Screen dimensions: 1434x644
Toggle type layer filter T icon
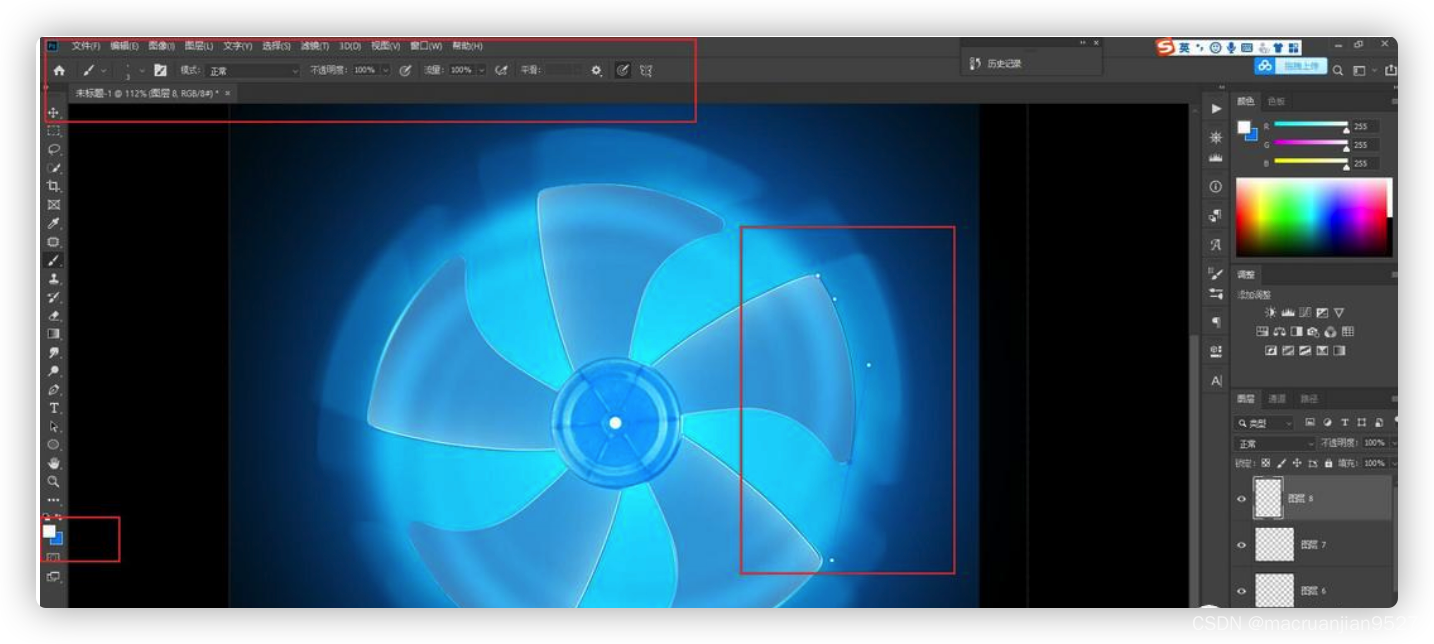click(x=1345, y=423)
